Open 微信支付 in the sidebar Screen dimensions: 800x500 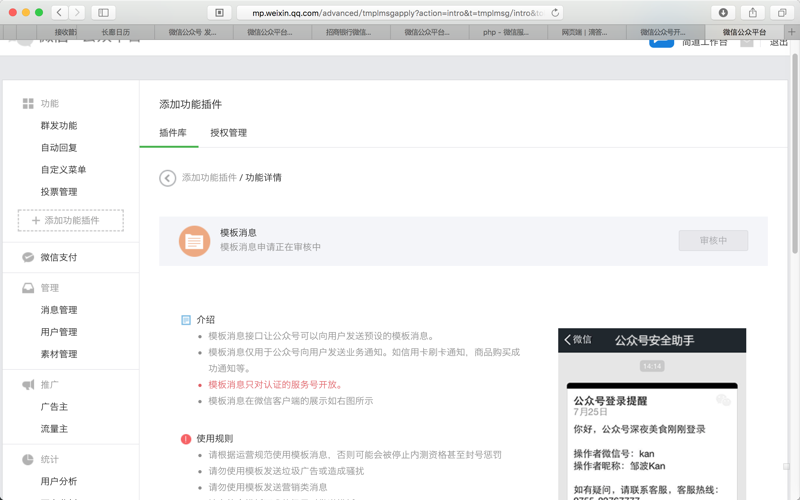[x=59, y=257]
